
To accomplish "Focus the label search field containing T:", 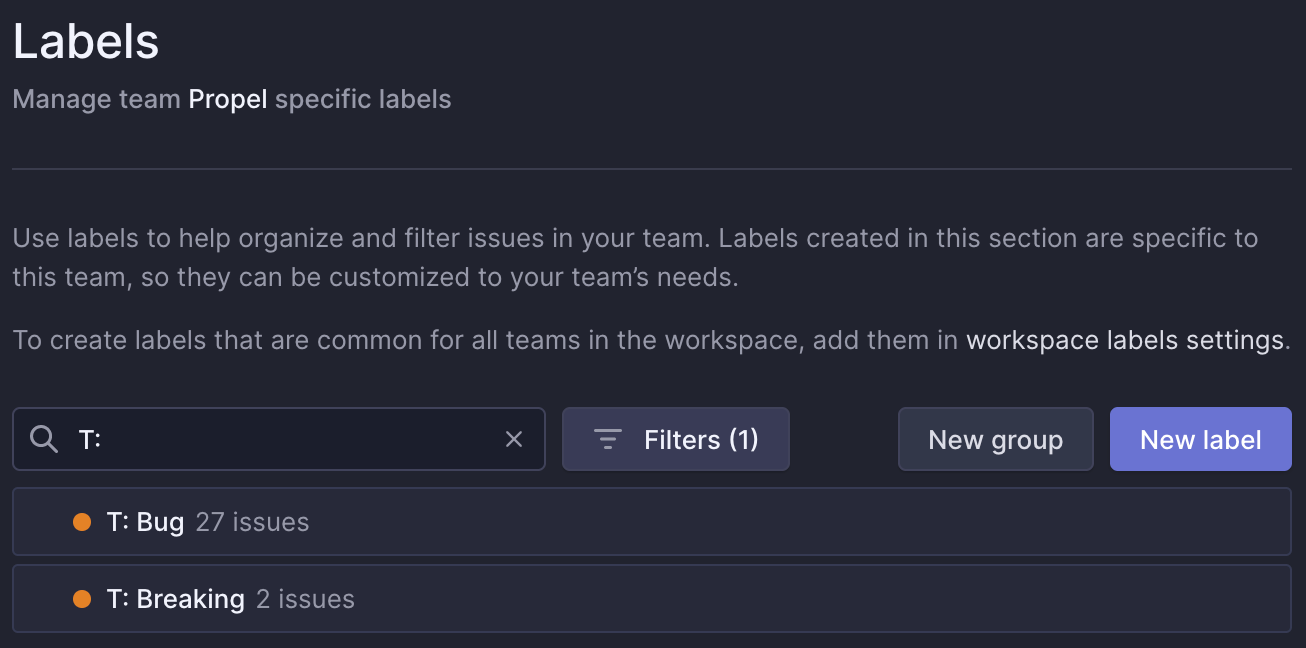I will point(290,439).
